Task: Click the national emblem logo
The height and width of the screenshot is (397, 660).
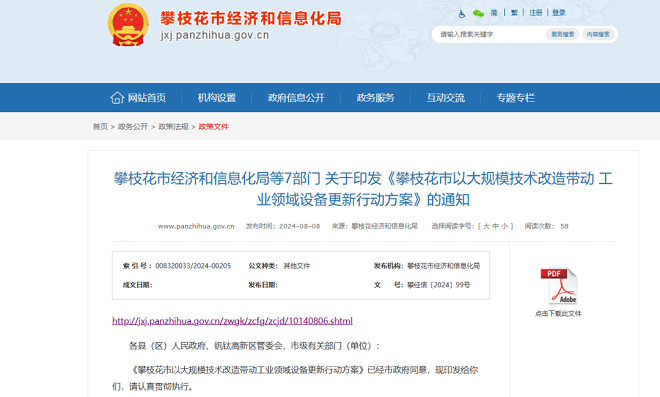Action: coord(128,25)
